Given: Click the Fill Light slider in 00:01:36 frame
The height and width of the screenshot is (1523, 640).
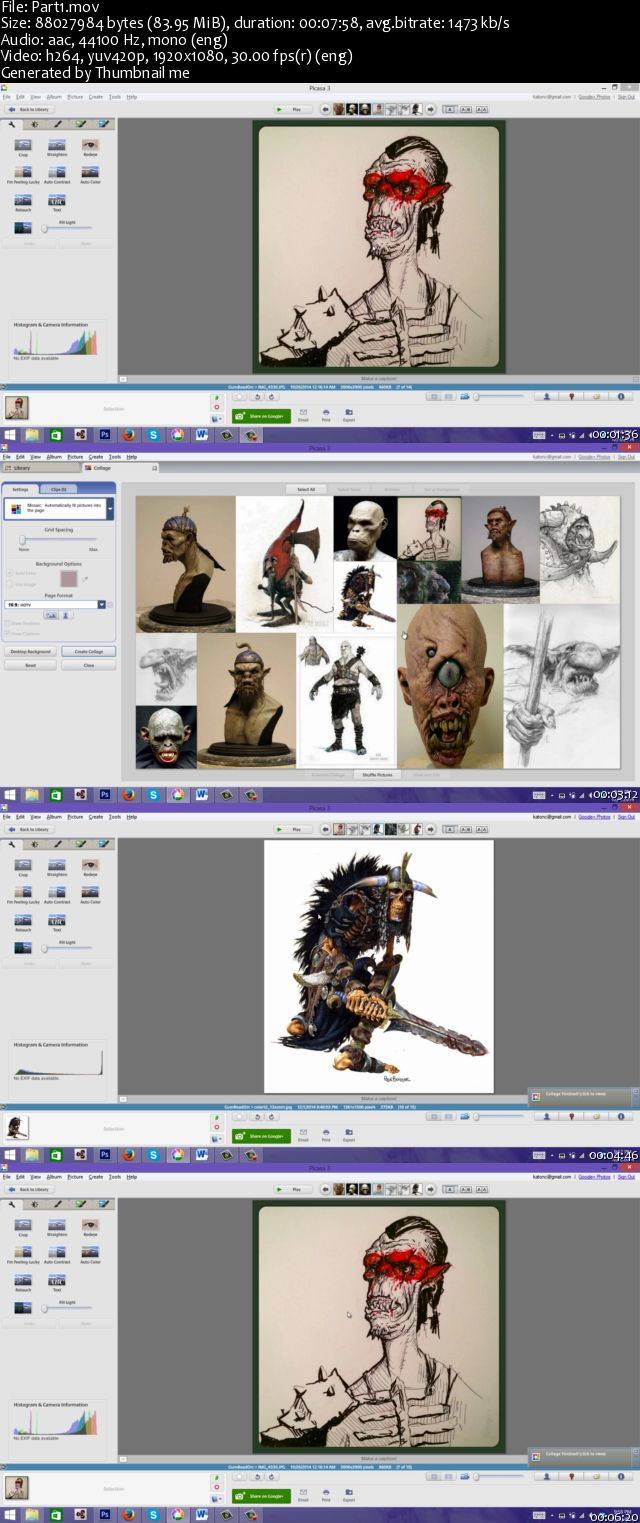Looking at the screenshot, I should tap(67, 228).
